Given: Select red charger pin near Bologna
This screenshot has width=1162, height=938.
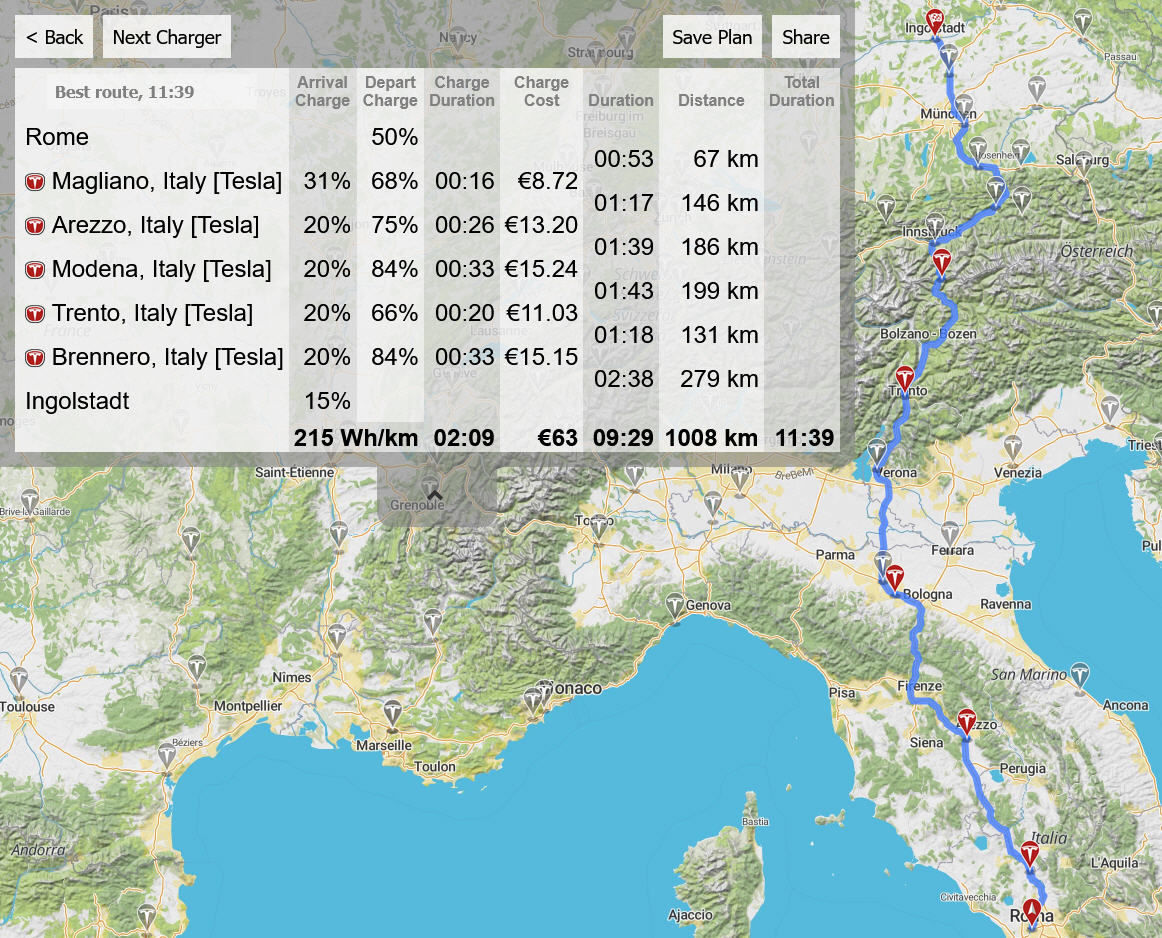Looking at the screenshot, I should [894, 578].
